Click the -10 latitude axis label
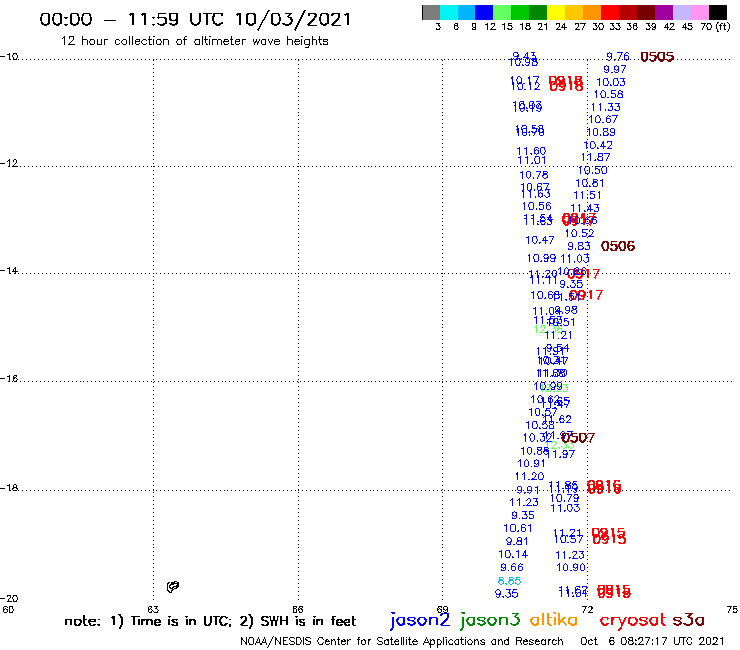The height and width of the screenshot is (650, 740). pyautogui.click(x=10, y=57)
